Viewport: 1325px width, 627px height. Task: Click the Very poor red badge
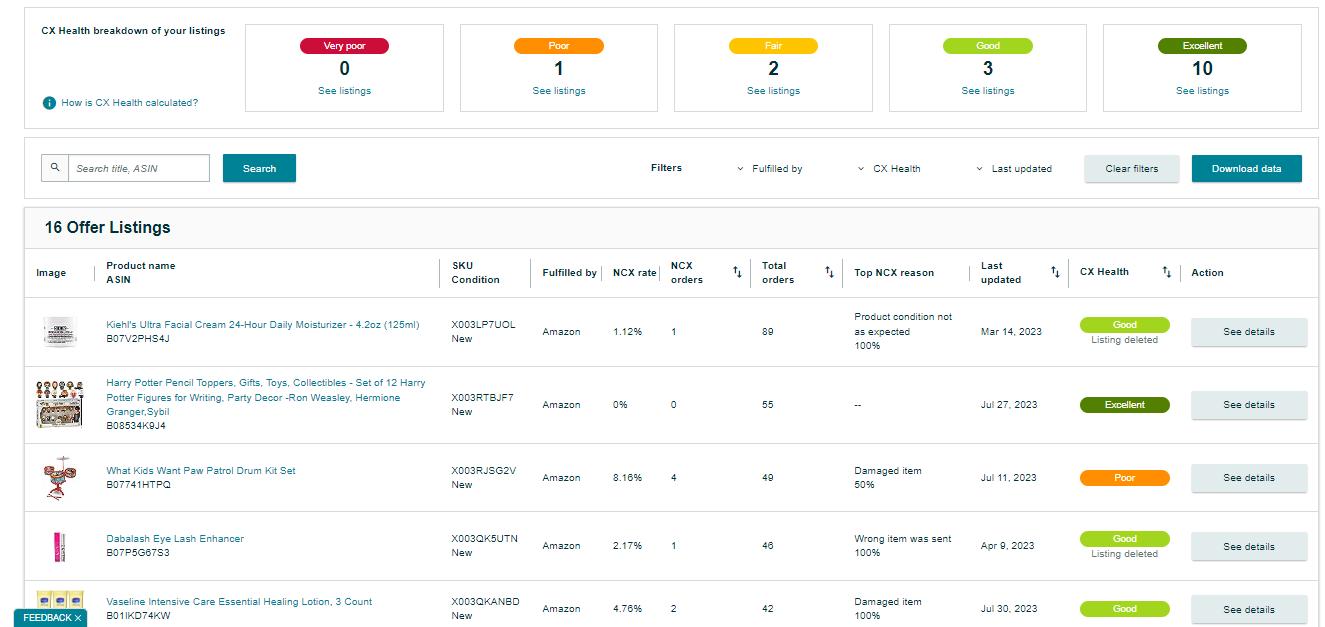[x=345, y=46]
